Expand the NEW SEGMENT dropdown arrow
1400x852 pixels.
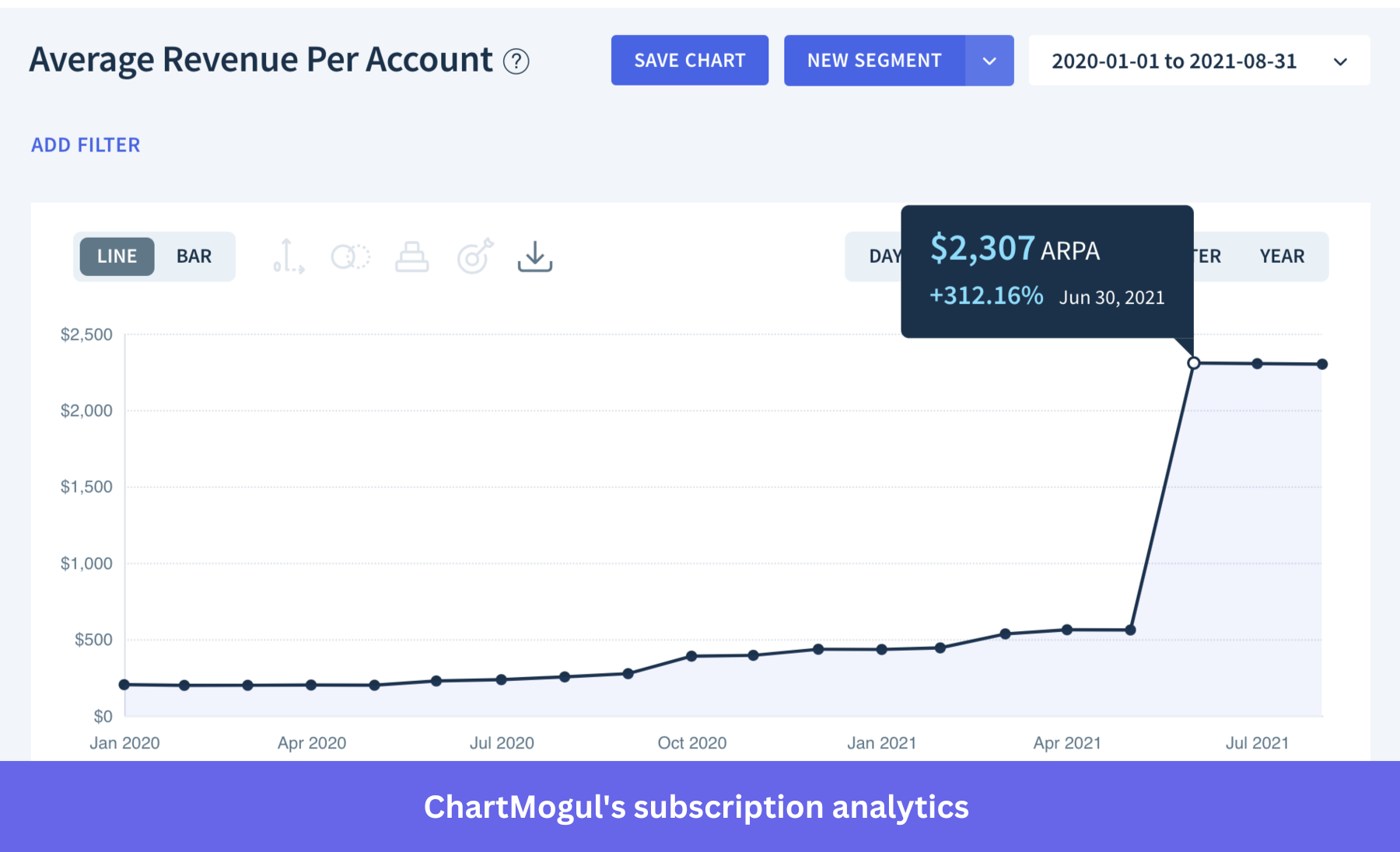[989, 60]
